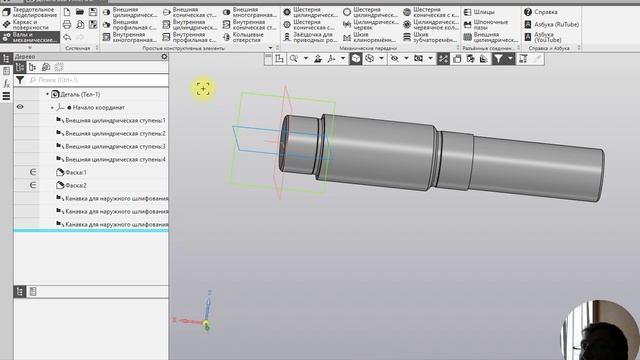
Task: Expand the Начало координат node
Action: coord(52,107)
